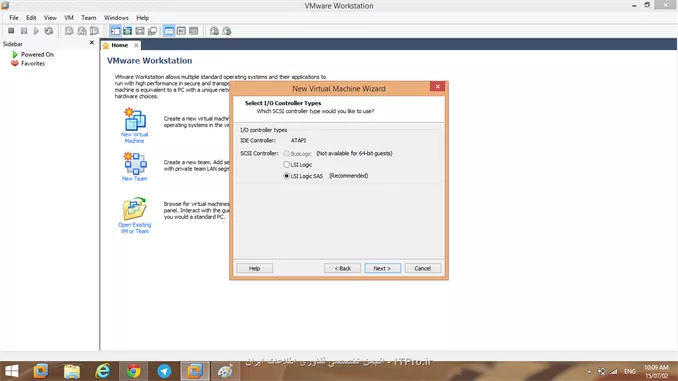Image resolution: width=678 pixels, height=381 pixels.
Task: Click the New Virtual Machine link text
Action: click(x=134, y=138)
